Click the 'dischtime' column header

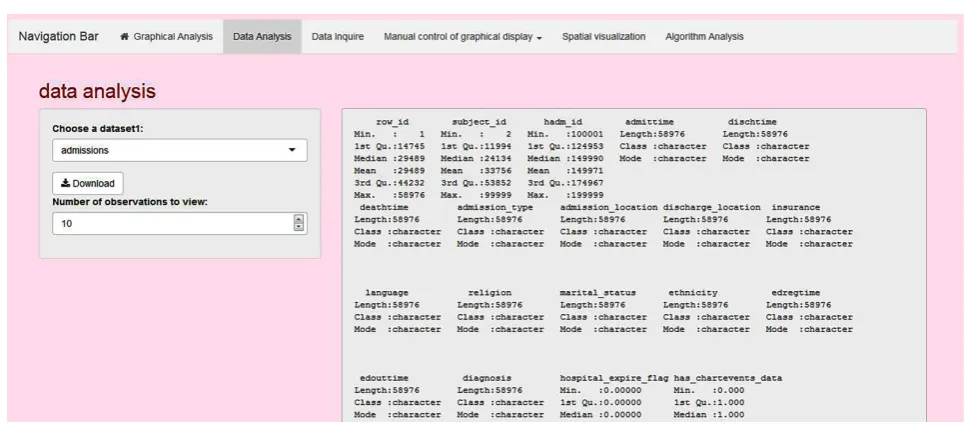tap(752, 122)
